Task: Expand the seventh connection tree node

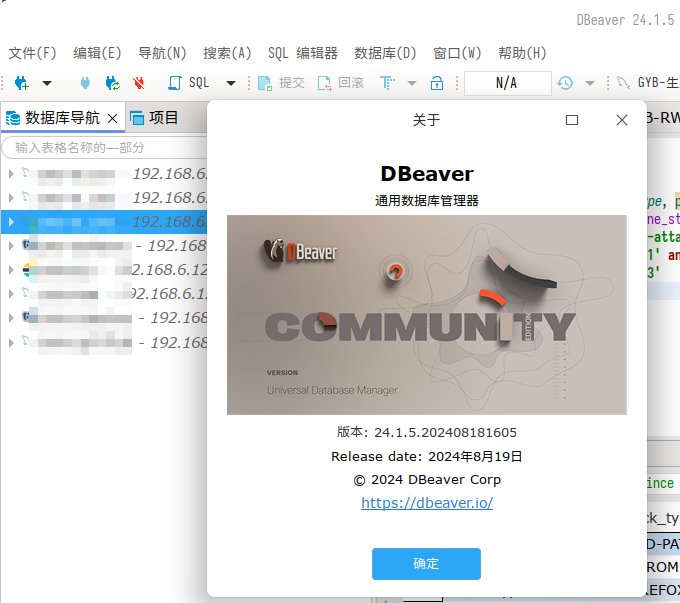Action: tap(11, 318)
